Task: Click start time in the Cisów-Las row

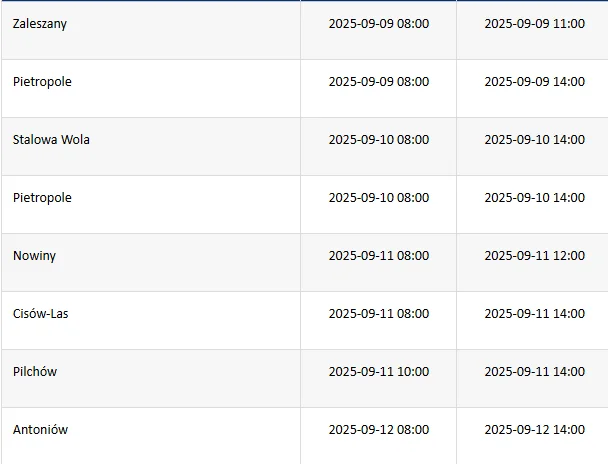Action: coord(378,314)
